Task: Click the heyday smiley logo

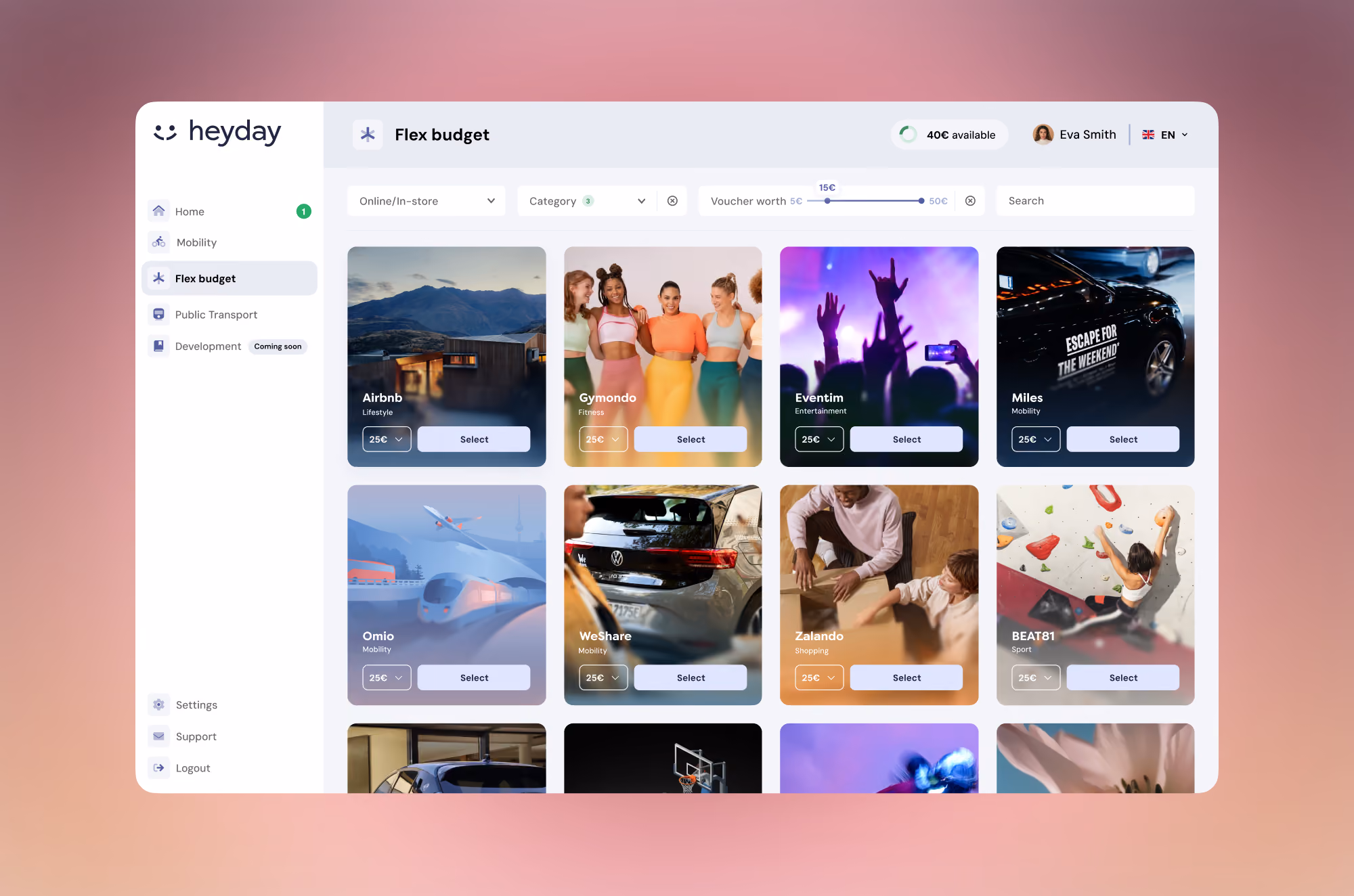Action: pos(165,132)
